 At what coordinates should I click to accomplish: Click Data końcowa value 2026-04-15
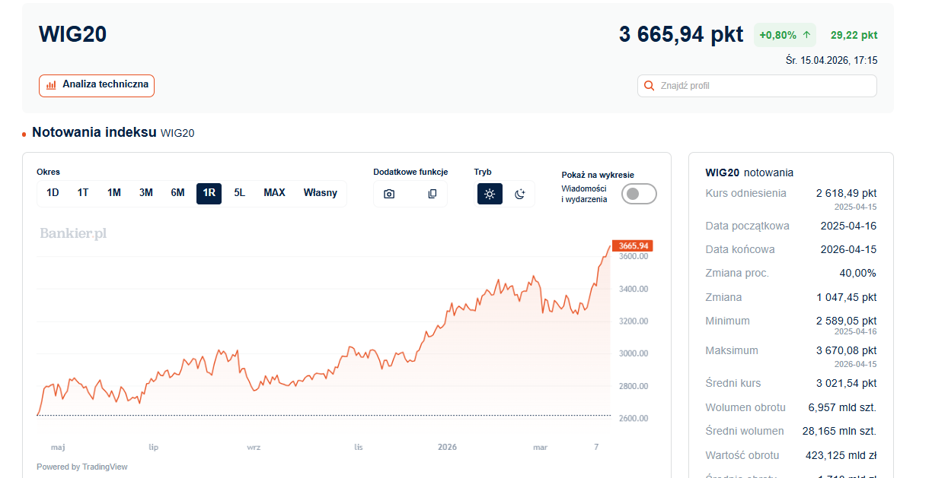(848, 250)
